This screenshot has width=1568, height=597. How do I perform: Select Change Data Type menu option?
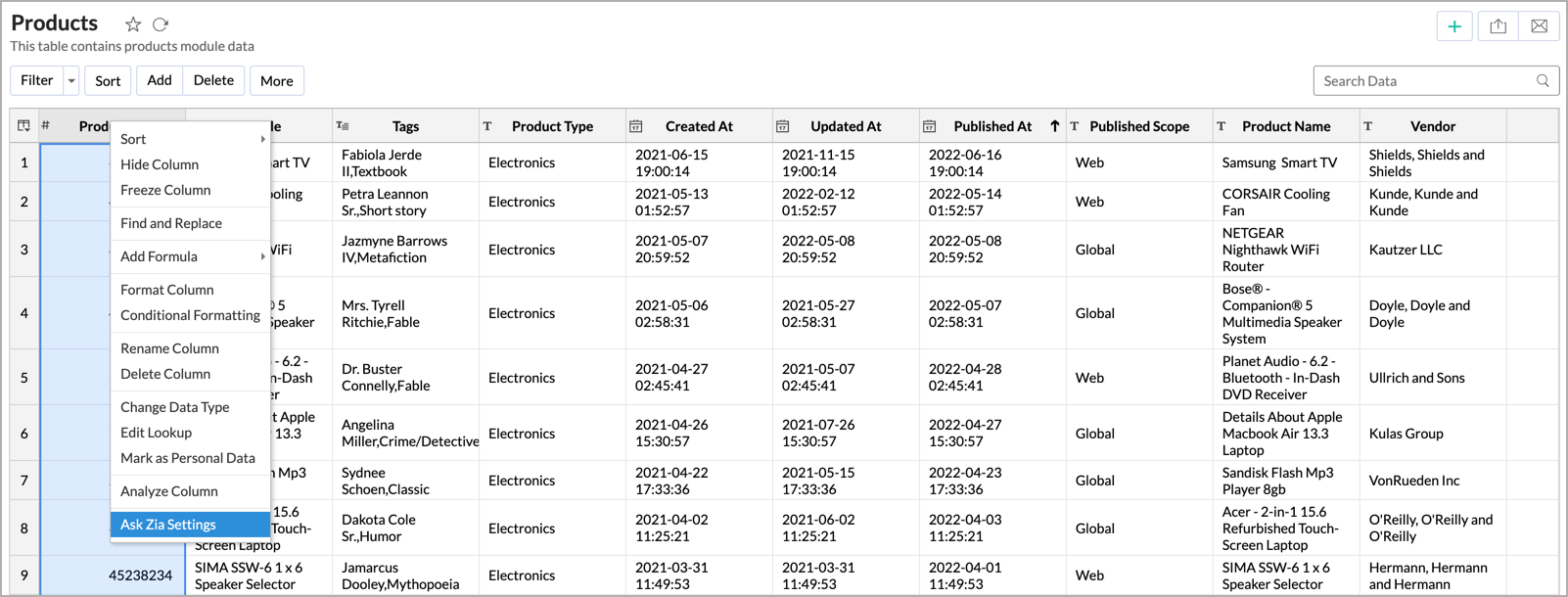pos(174,407)
